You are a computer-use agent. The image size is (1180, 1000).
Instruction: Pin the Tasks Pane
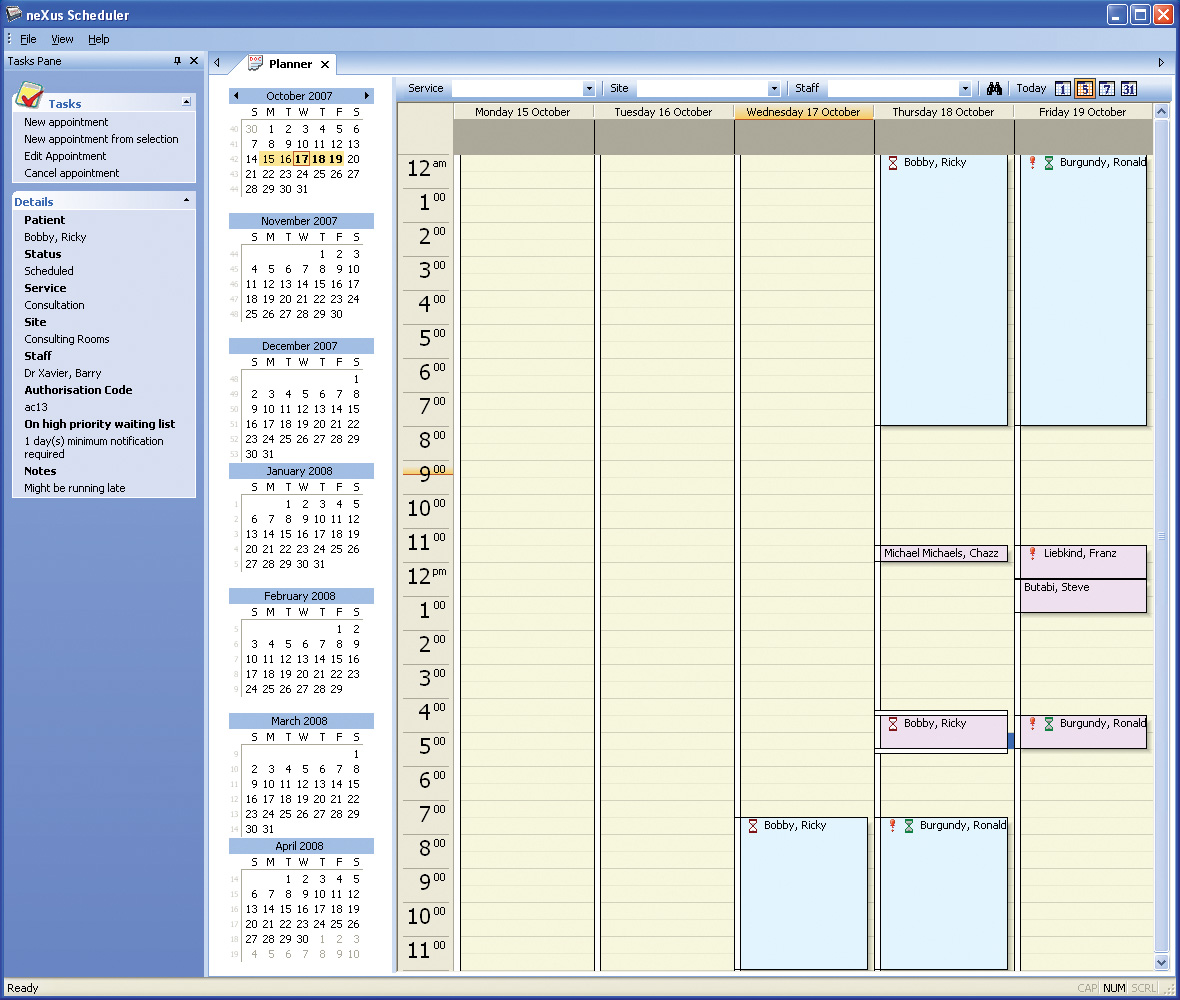[x=178, y=61]
